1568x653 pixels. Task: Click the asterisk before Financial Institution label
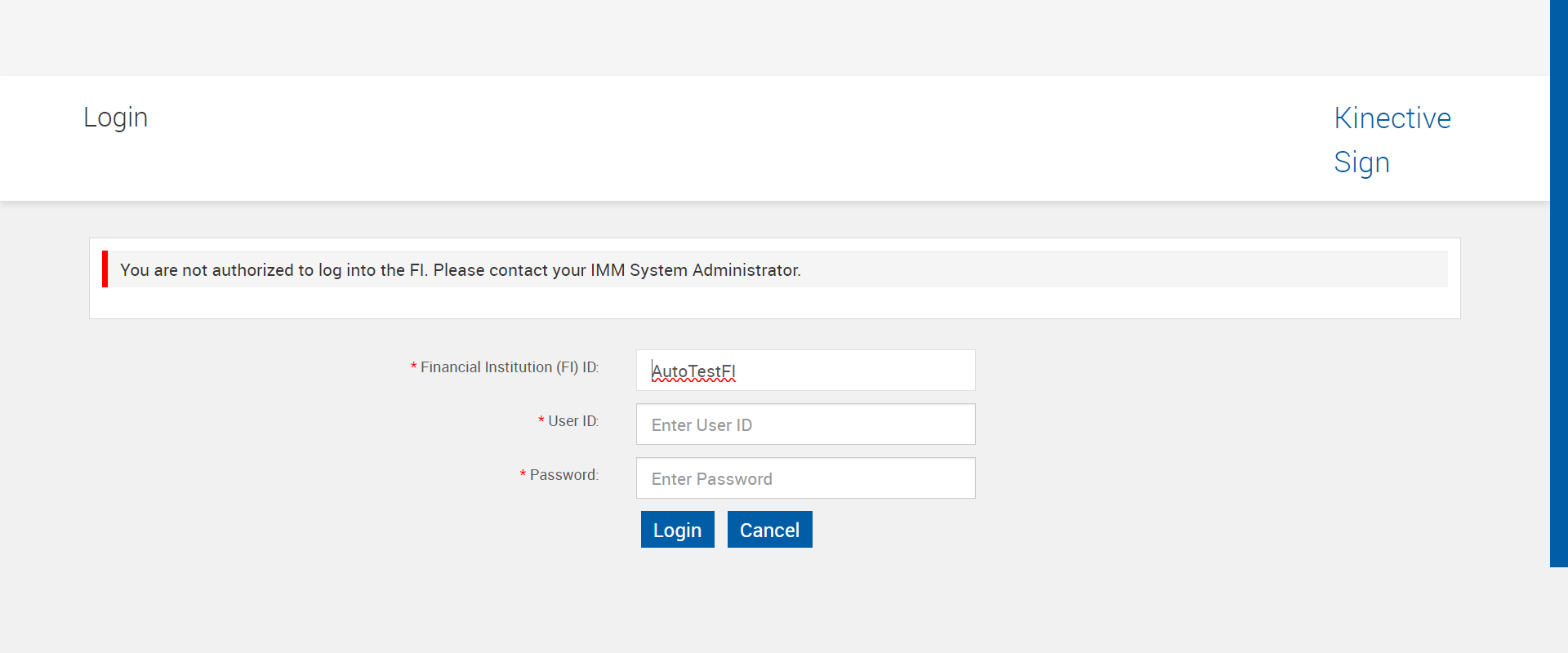(x=413, y=367)
